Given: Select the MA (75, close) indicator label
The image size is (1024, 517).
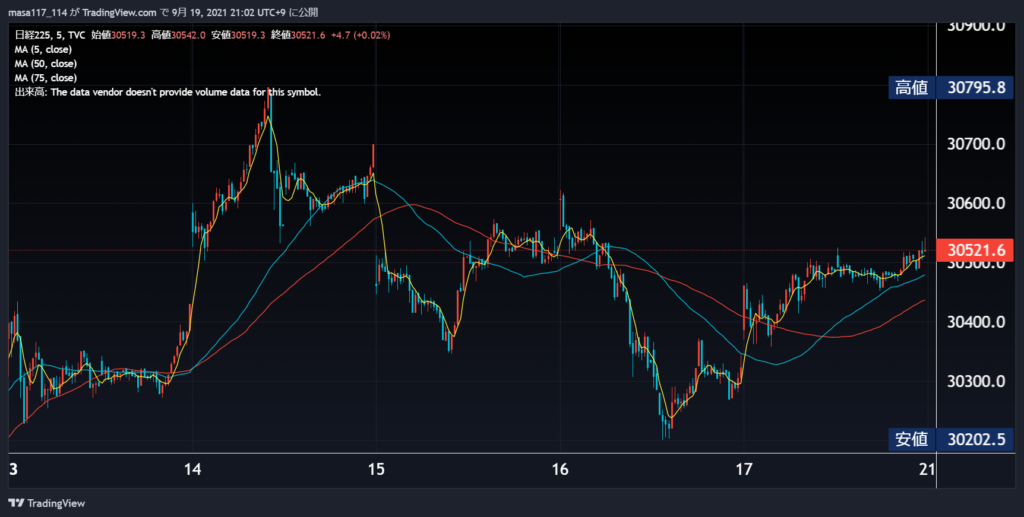Looking at the screenshot, I should click(x=46, y=78).
